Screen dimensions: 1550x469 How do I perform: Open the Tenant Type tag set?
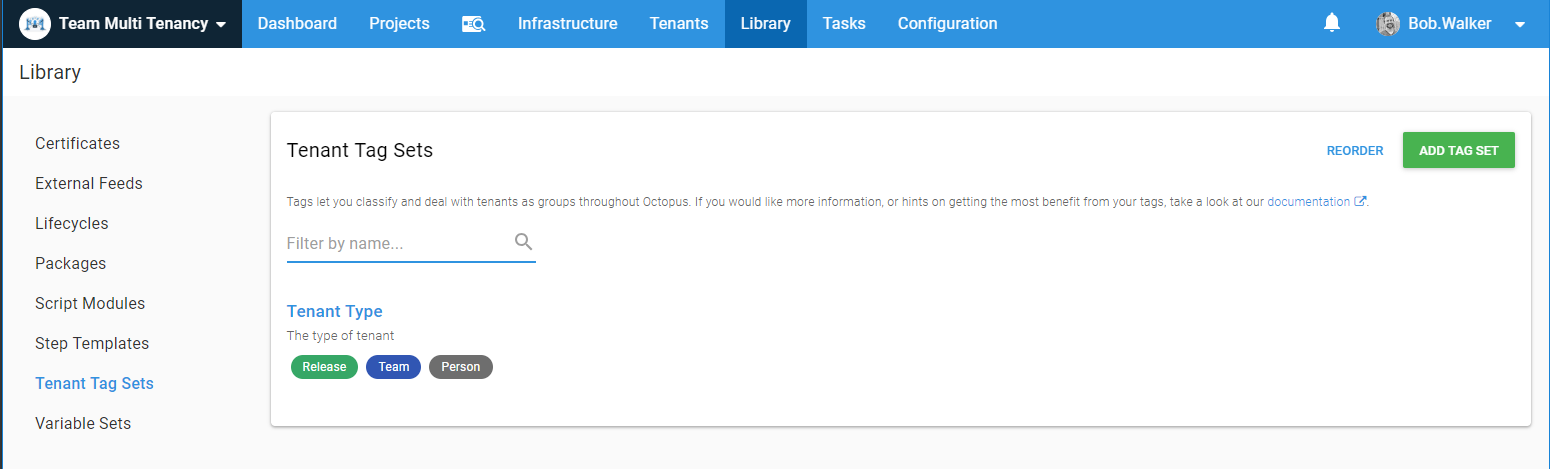(334, 311)
